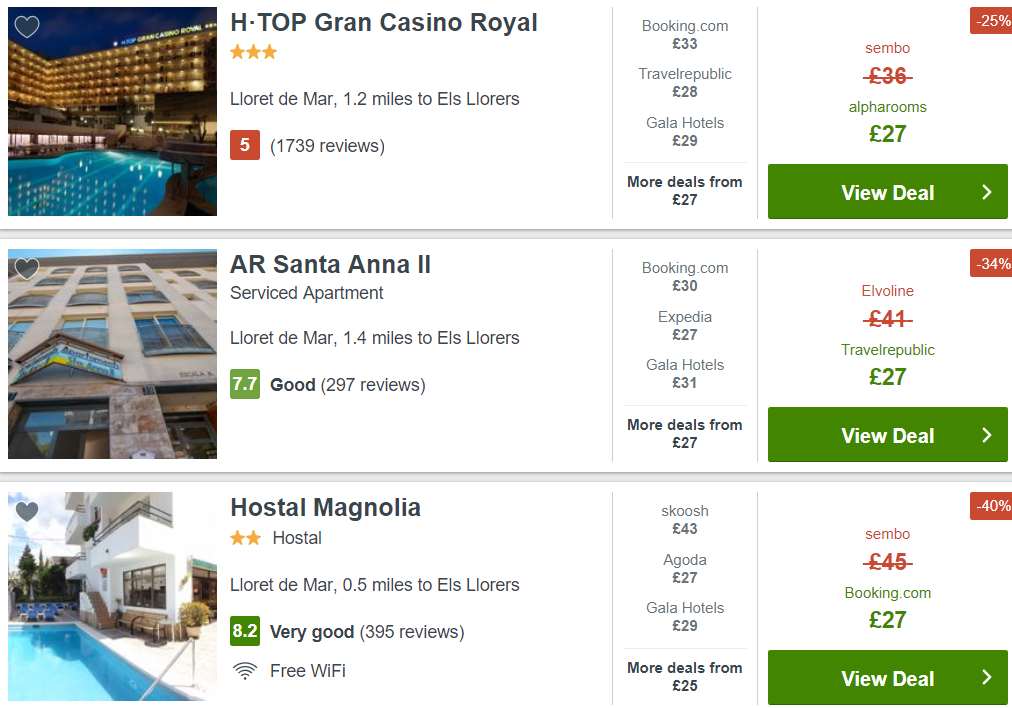The image size is (1012, 708).
Task: Toggle heart on AR Santa Anna II photo
Action: [x=27, y=268]
